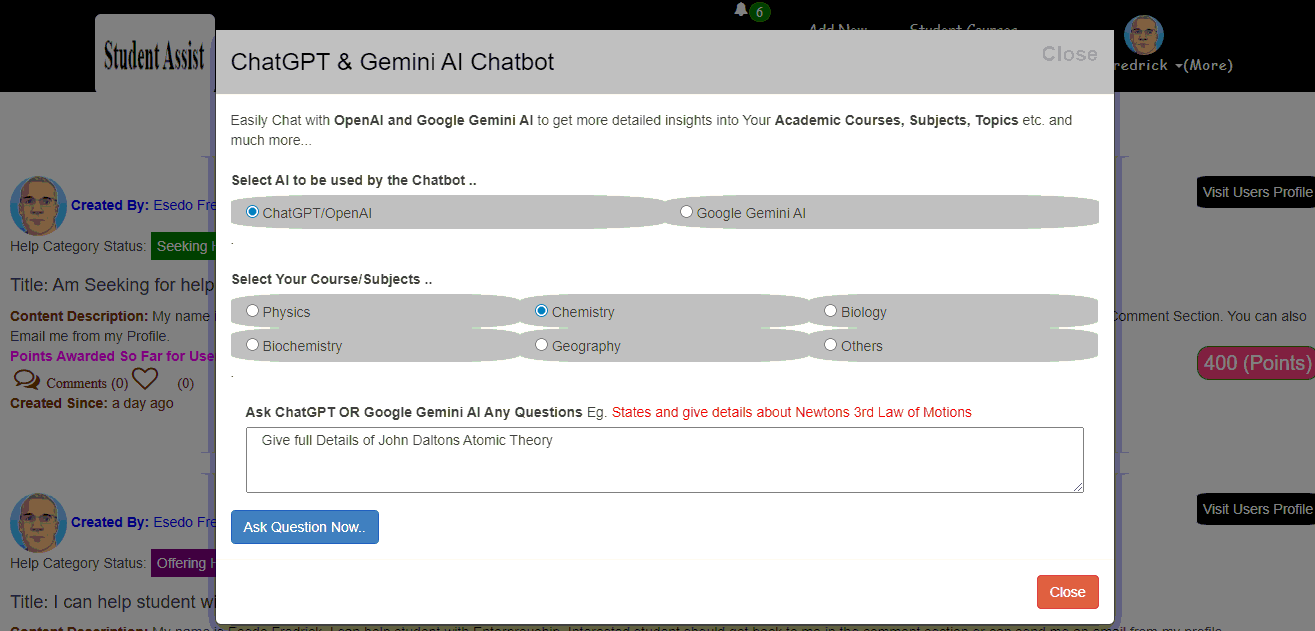Screen dimensions: 1315x631
Task: Choose the Physics subject option
Action: [253, 311]
